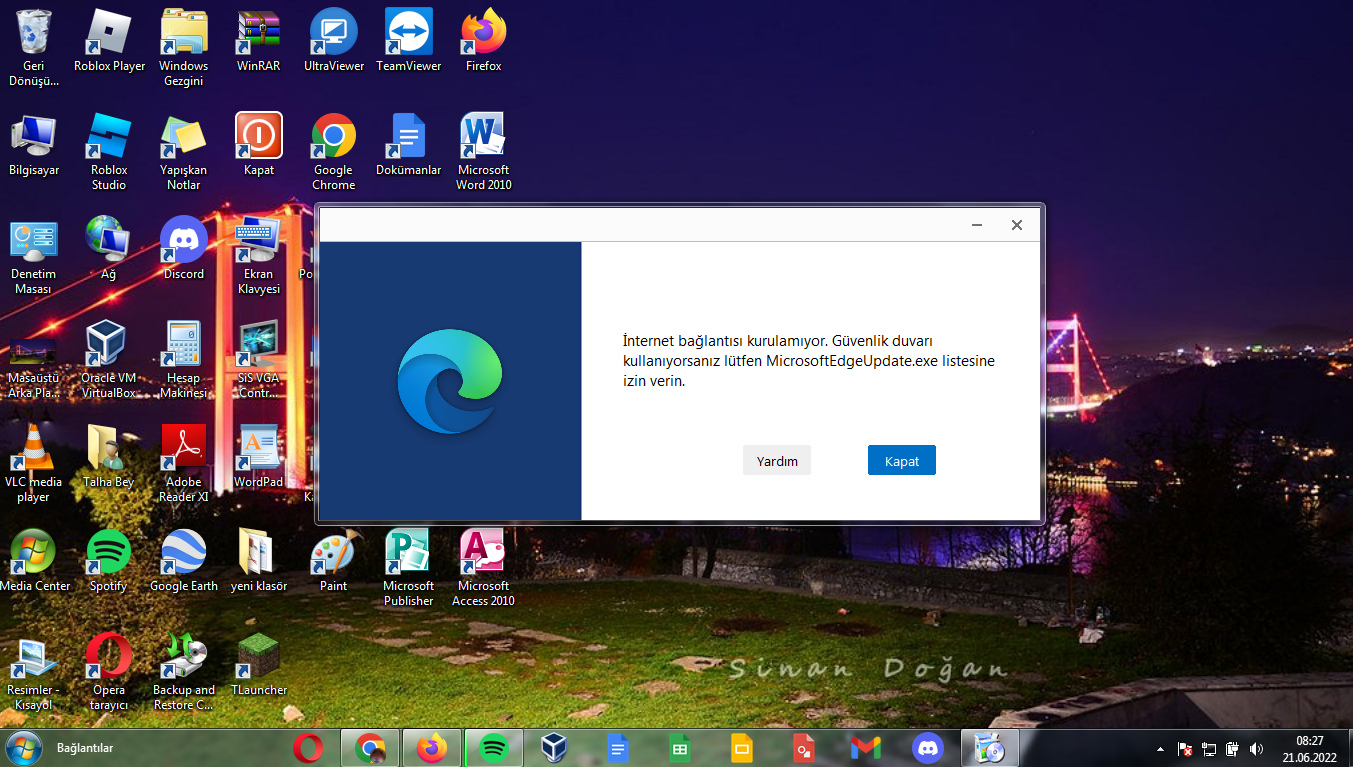Select the Talha Bey folder icon
The image size is (1353, 767).
(x=109, y=456)
